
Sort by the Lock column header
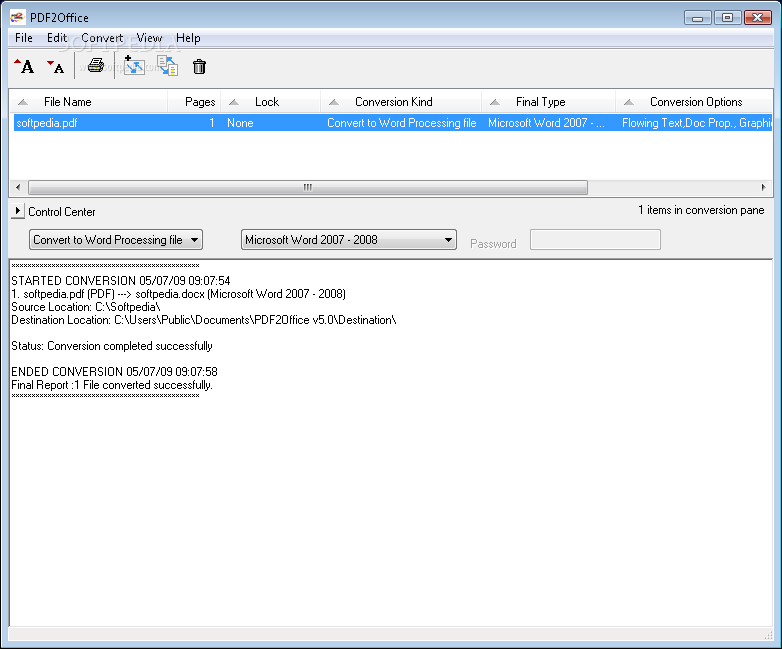(270, 102)
